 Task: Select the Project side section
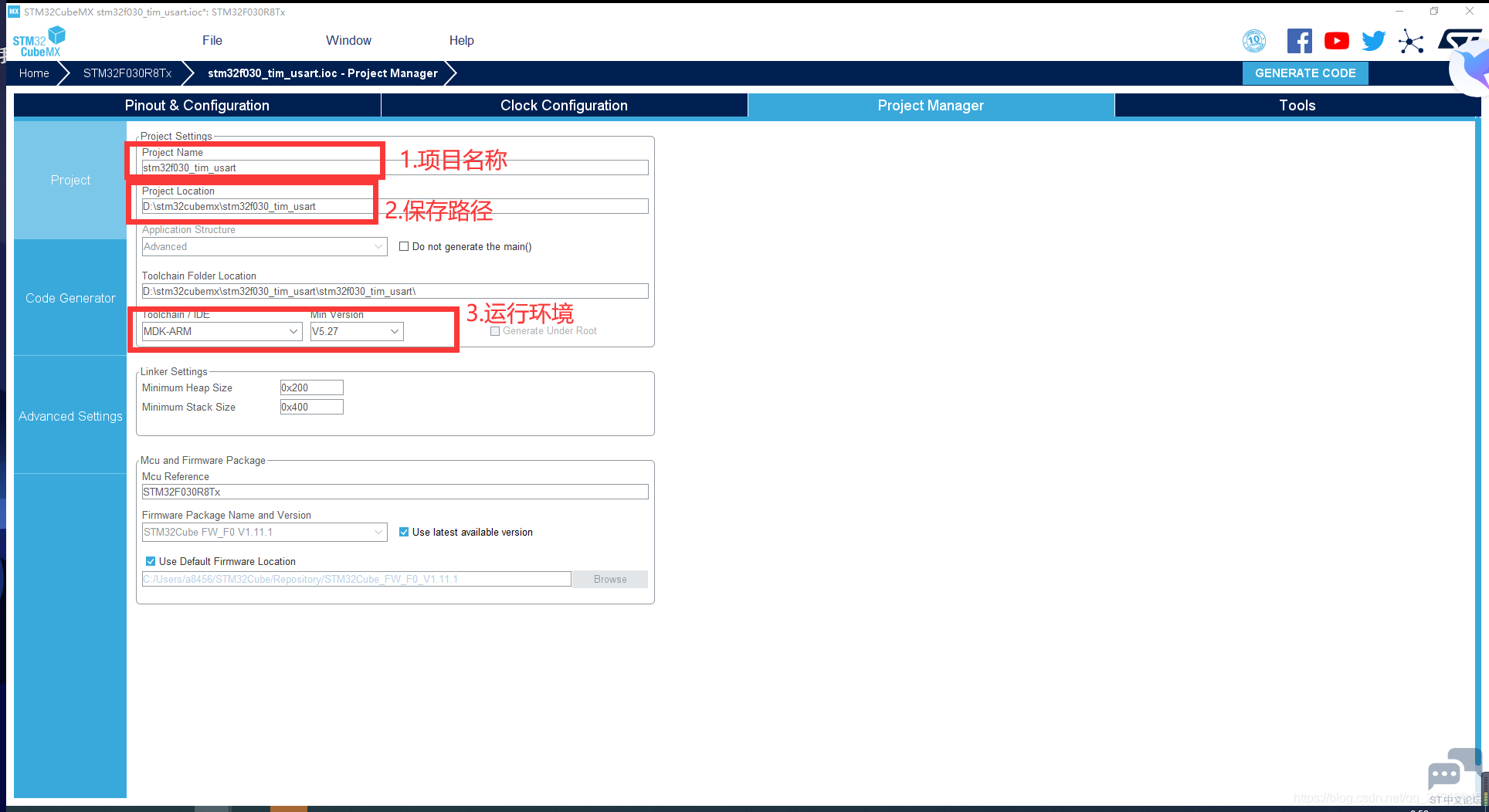tap(70, 180)
